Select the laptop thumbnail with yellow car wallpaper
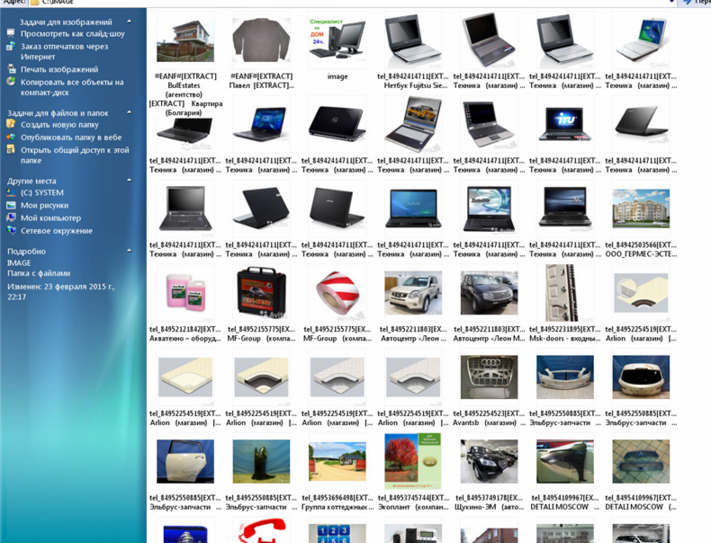Viewport: 711px width, 543px height. 413,123
